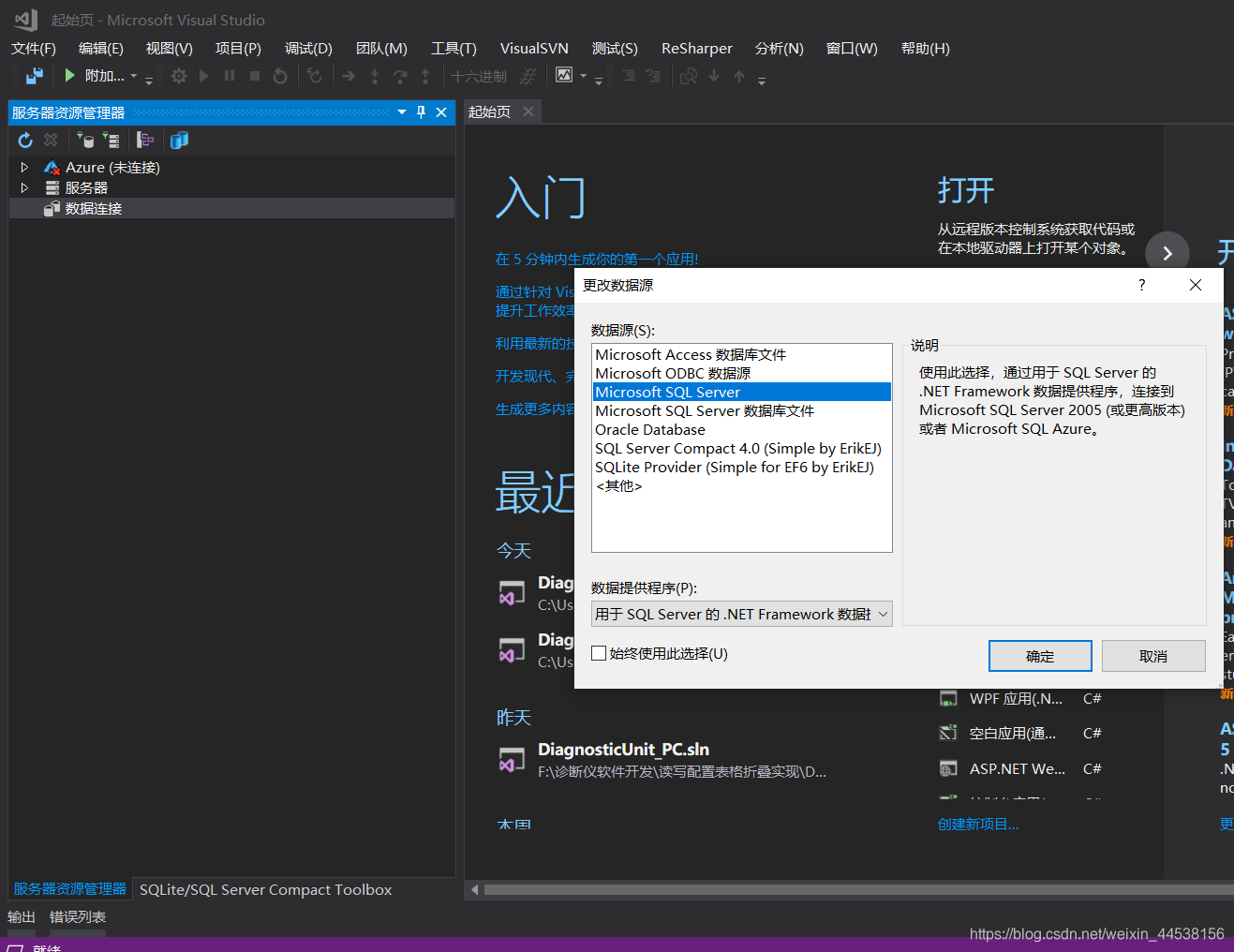Open the 调试(D) menu

(x=308, y=49)
